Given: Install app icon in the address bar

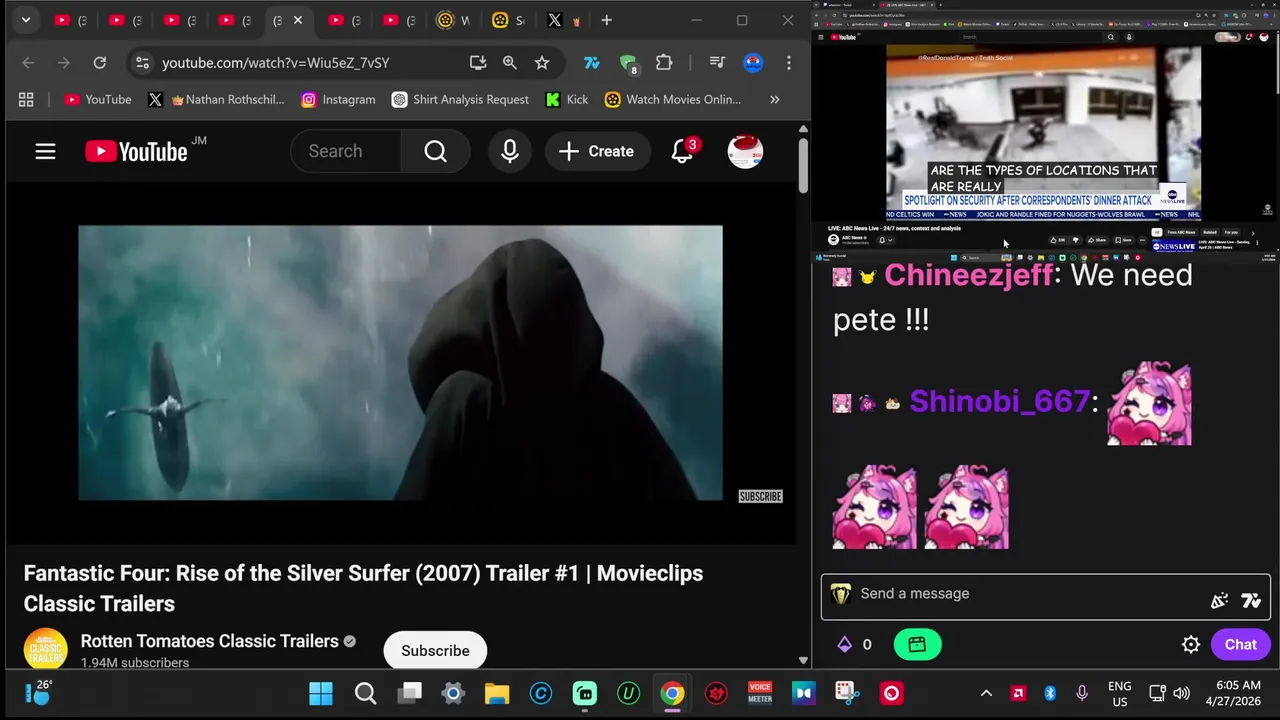Looking at the screenshot, I should click(x=478, y=63).
